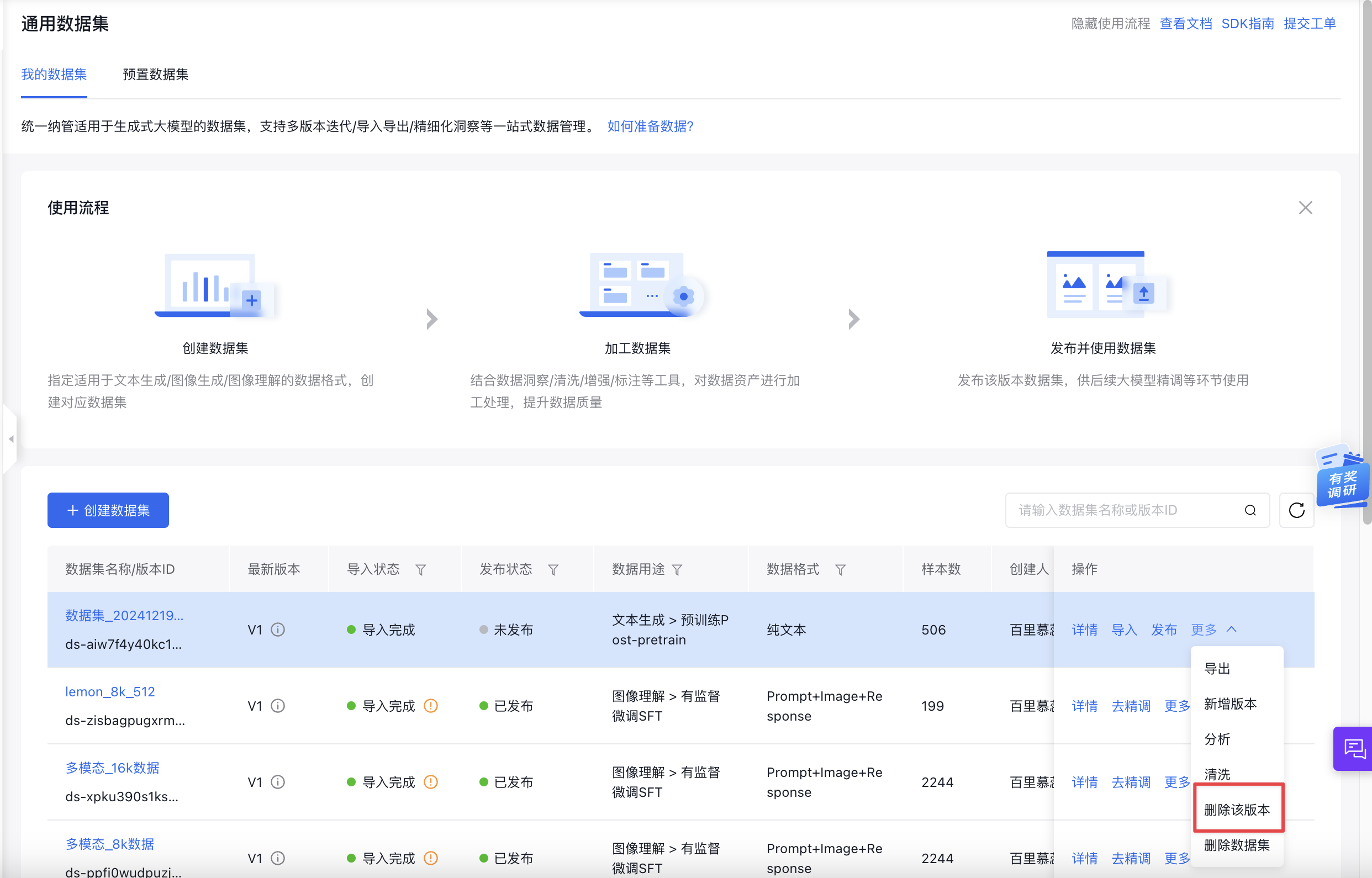This screenshot has width=1372, height=878.
Task: Collapse the 更多 menu in first row
Action: tap(1213, 630)
